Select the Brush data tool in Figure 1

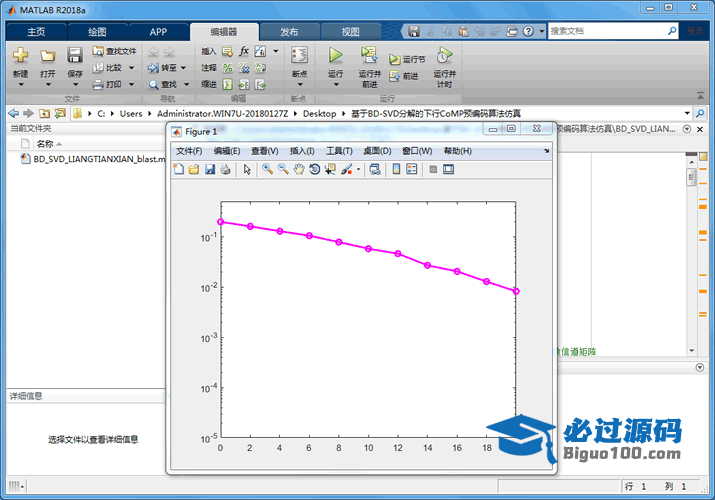tap(347, 170)
